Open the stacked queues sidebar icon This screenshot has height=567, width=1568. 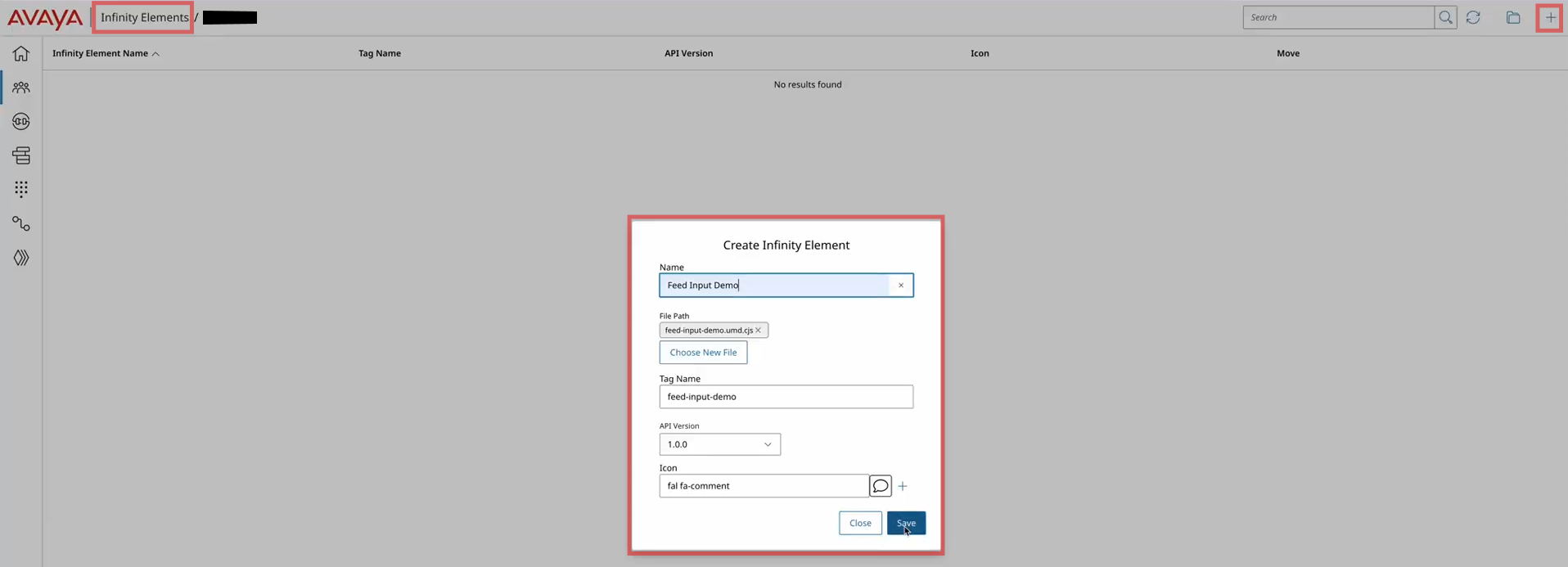(21, 155)
